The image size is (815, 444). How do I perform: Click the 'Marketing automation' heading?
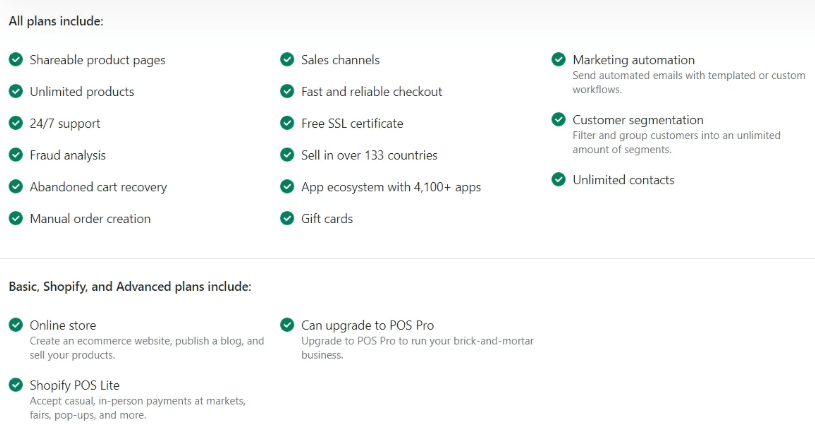pyautogui.click(x=634, y=60)
